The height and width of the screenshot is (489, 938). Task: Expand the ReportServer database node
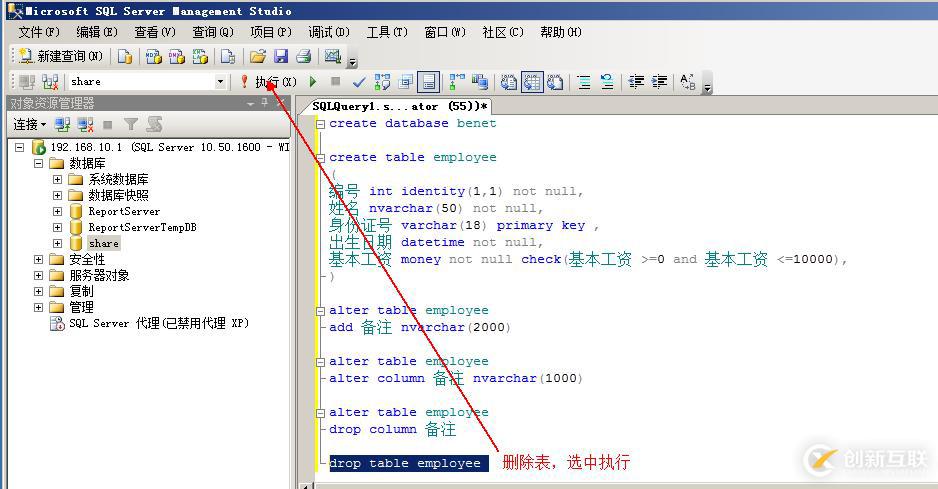(x=57, y=211)
